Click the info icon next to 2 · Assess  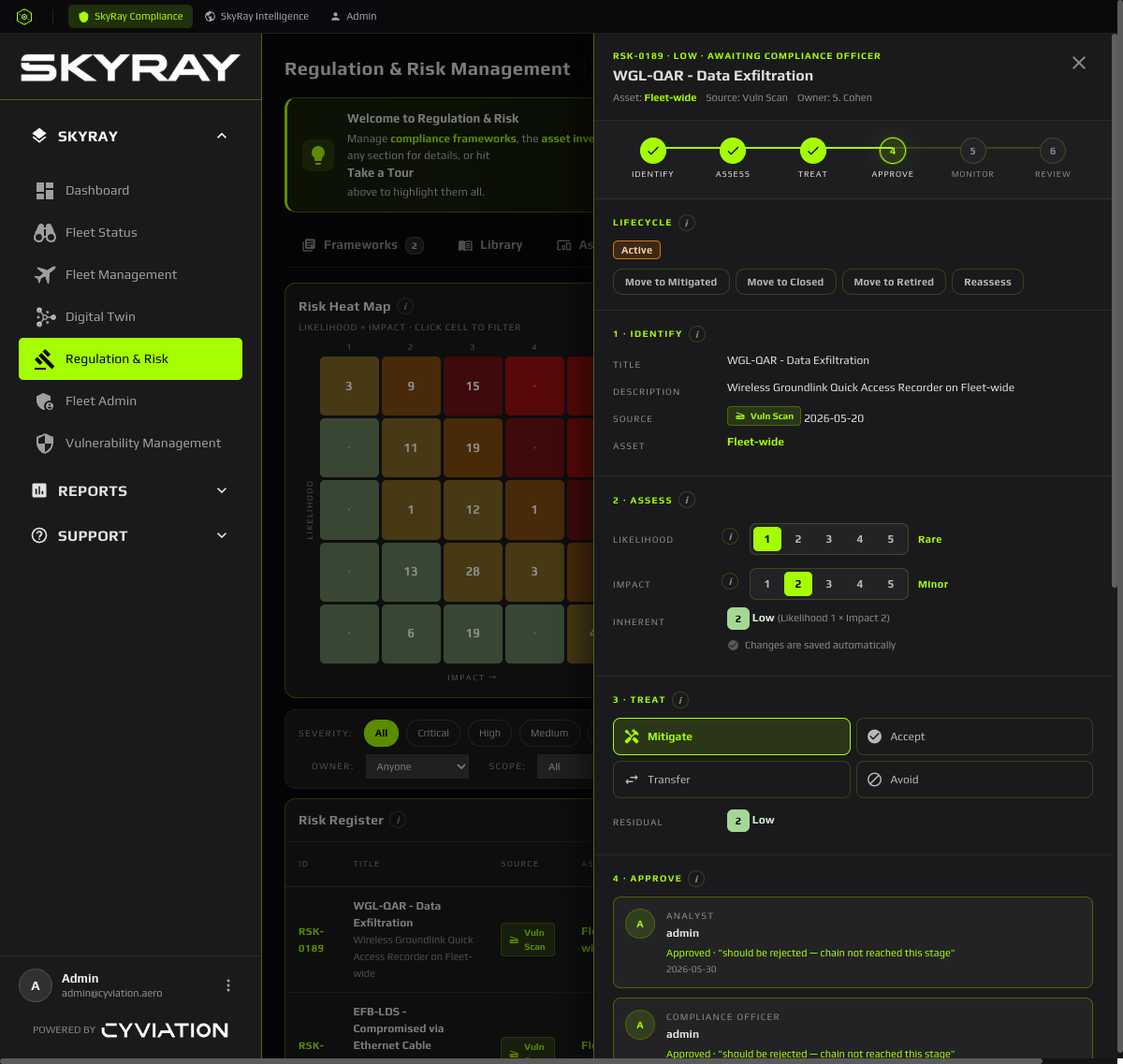coord(687,501)
